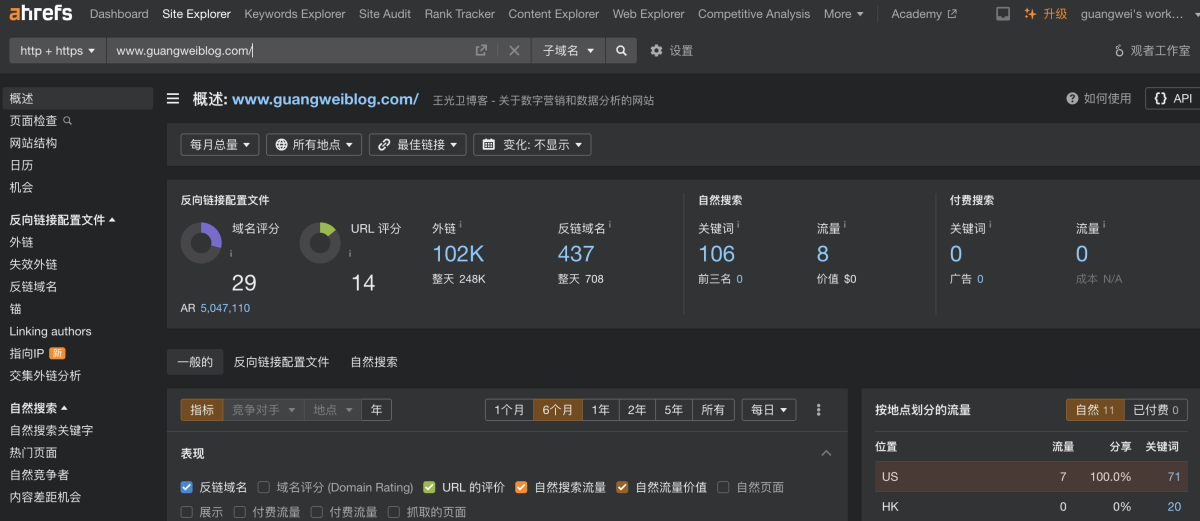Open 热门页面 in sidebar
Image resolution: width=1200 pixels, height=521 pixels.
[33, 452]
